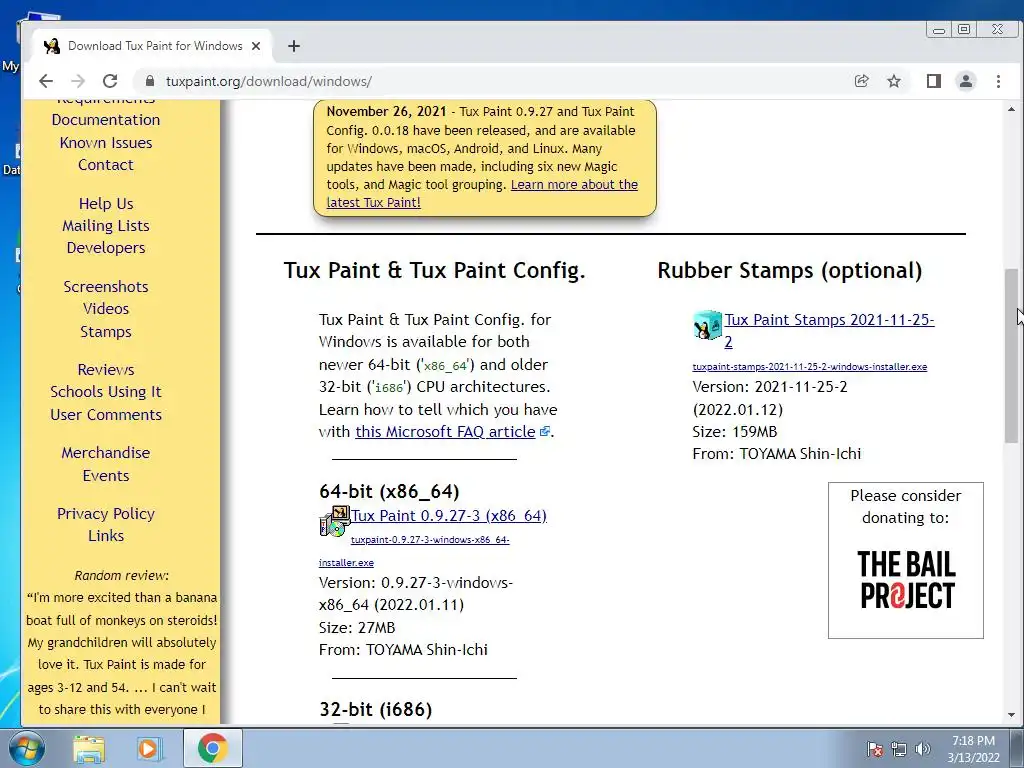Open Privacy Policy sidebar link
The image size is (1024, 768).
(x=106, y=513)
